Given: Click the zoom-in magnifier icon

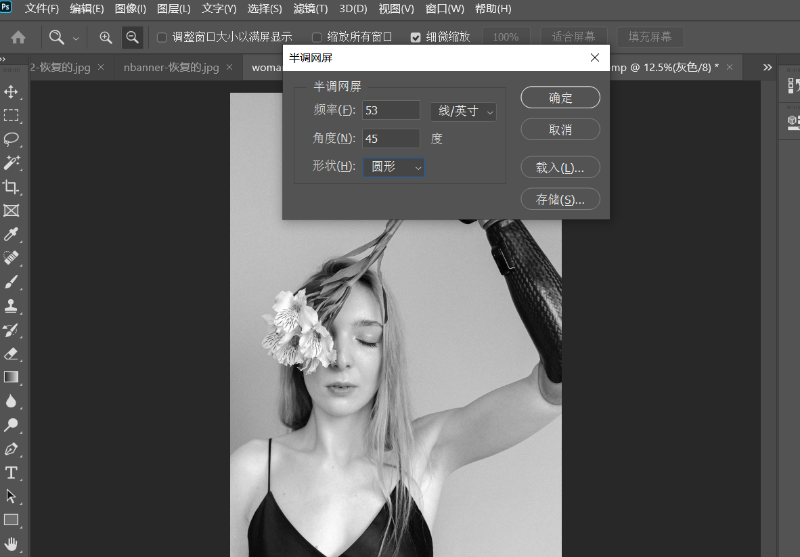Looking at the screenshot, I should [106, 37].
